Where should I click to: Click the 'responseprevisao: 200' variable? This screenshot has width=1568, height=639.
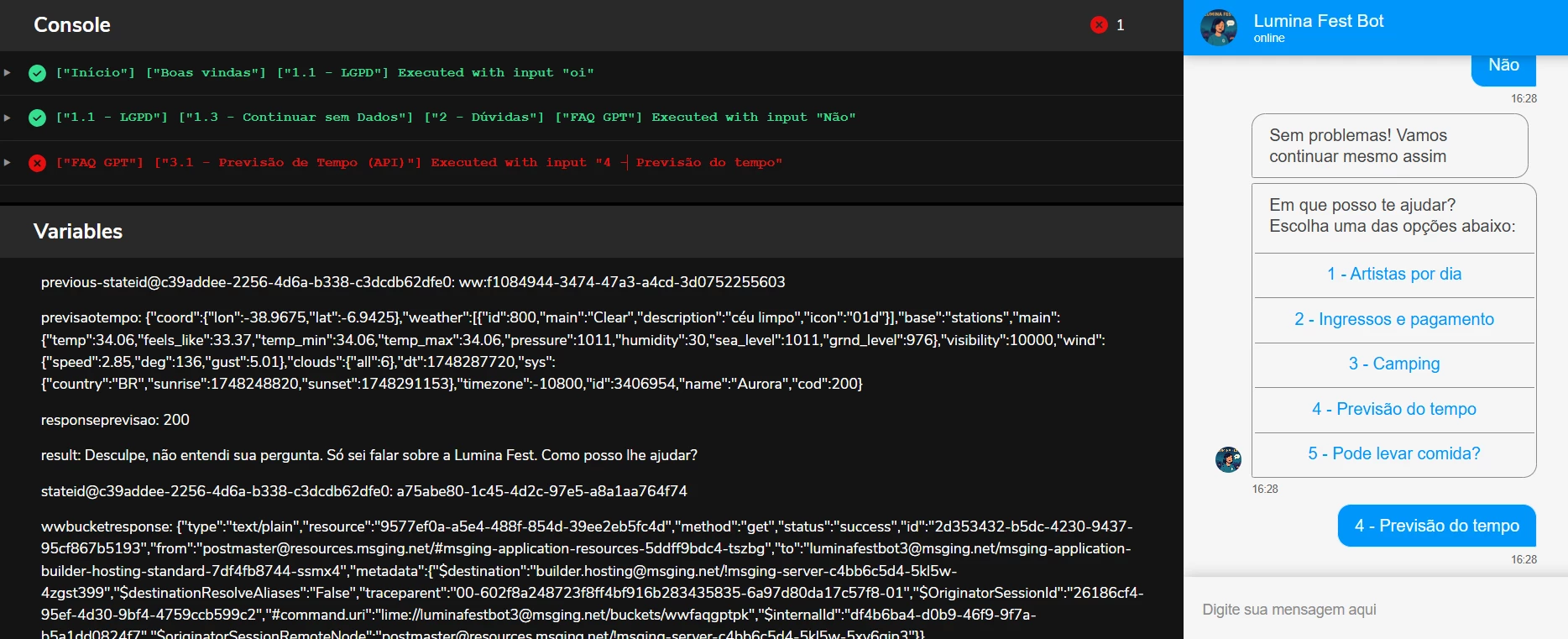click(115, 420)
